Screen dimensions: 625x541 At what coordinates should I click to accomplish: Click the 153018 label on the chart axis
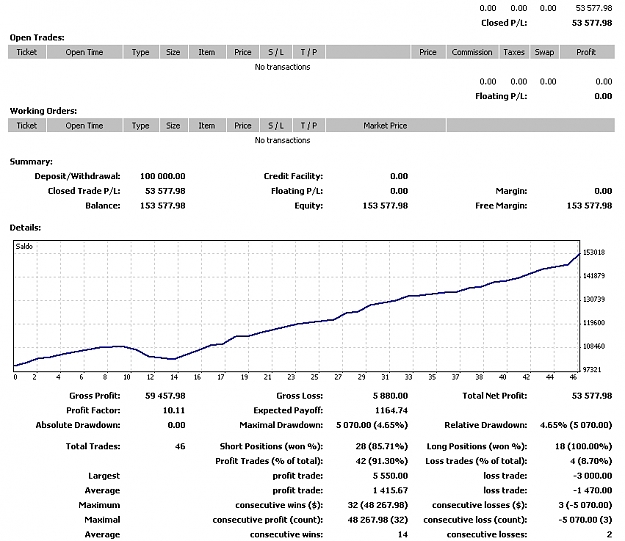pyautogui.click(x=594, y=252)
